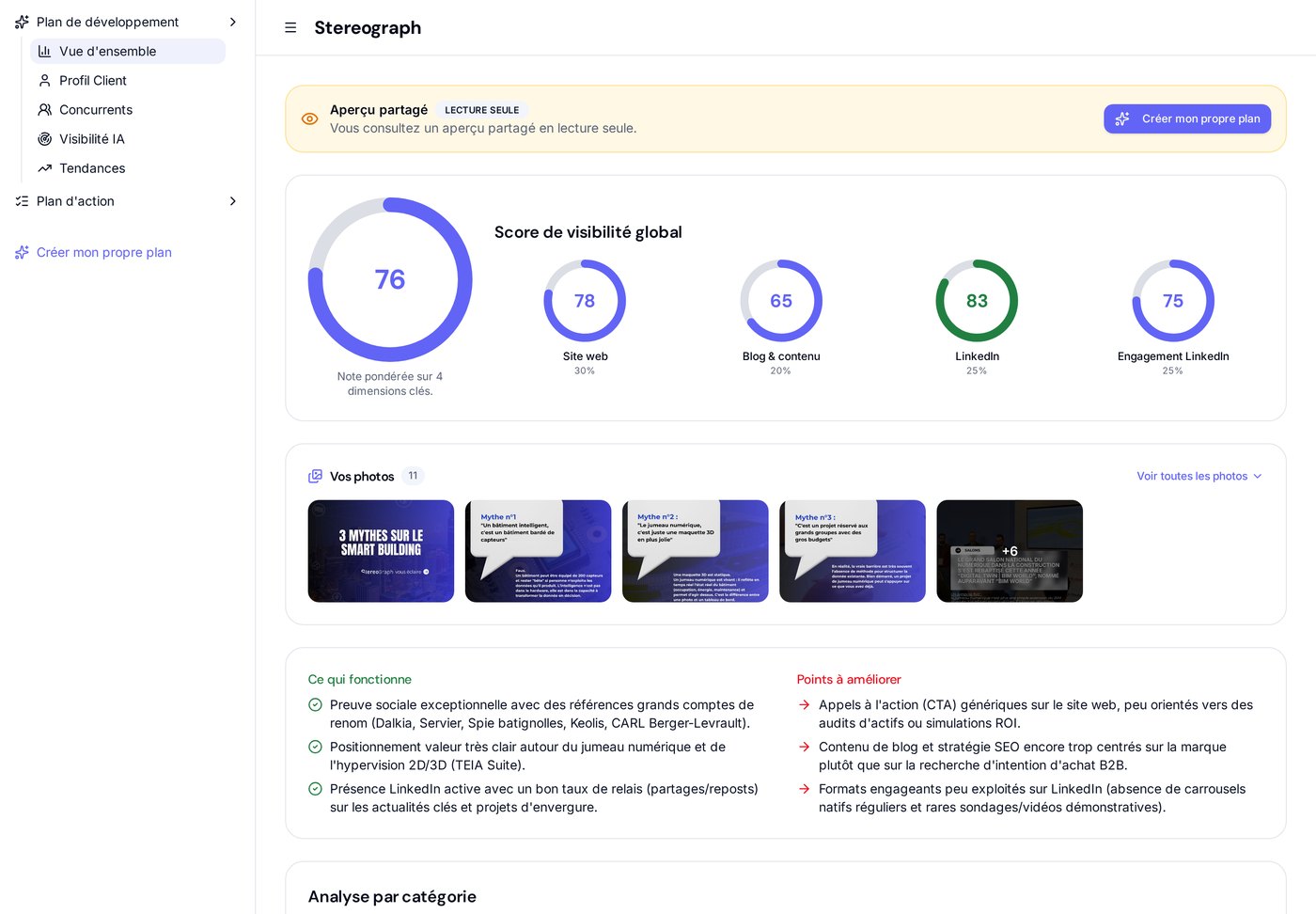Click the global score 76 progress ring
Image resolution: width=1316 pixels, height=914 pixels.
[390, 279]
